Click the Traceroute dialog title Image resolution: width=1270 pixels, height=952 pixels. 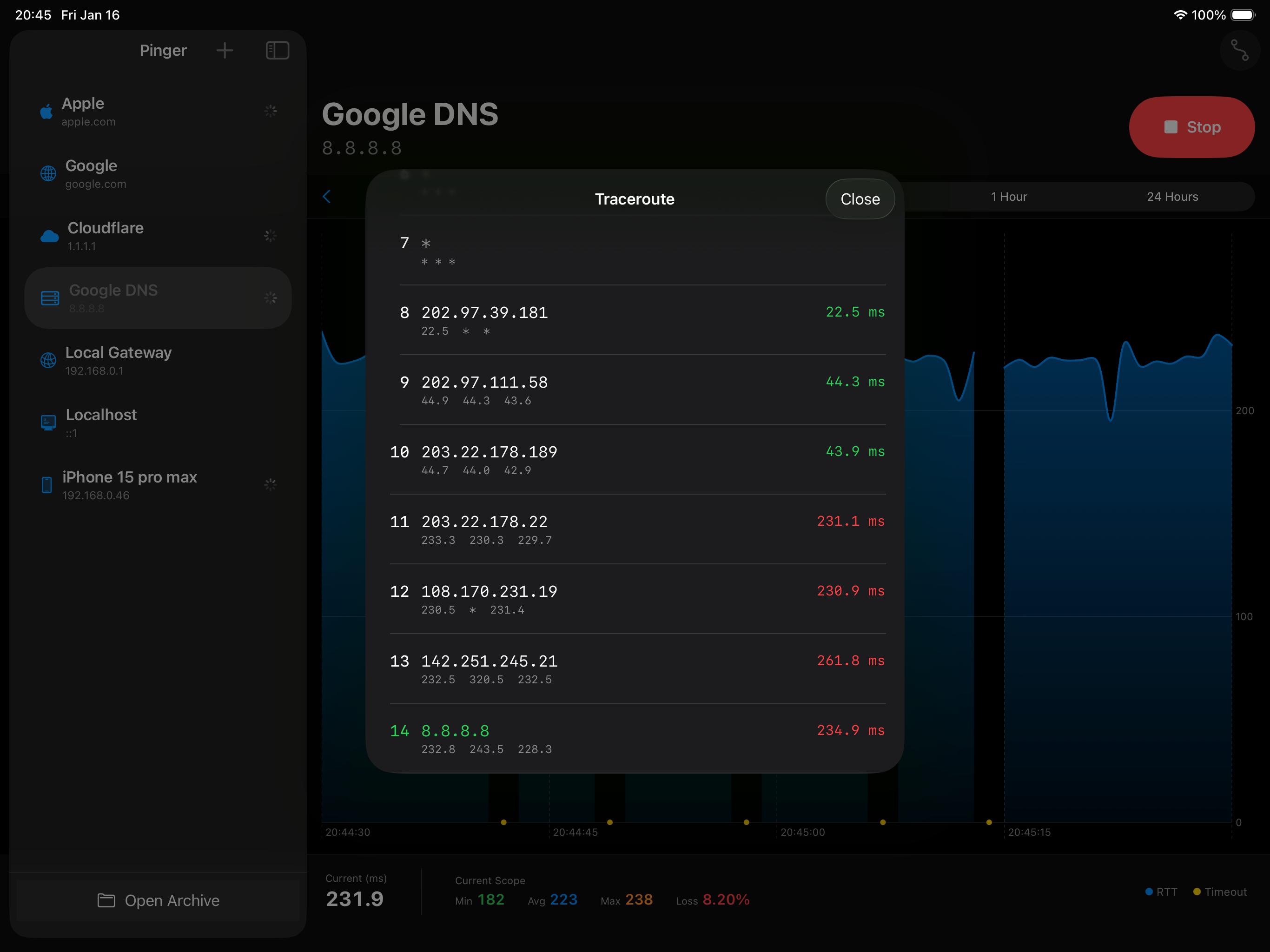click(x=635, y=199)
